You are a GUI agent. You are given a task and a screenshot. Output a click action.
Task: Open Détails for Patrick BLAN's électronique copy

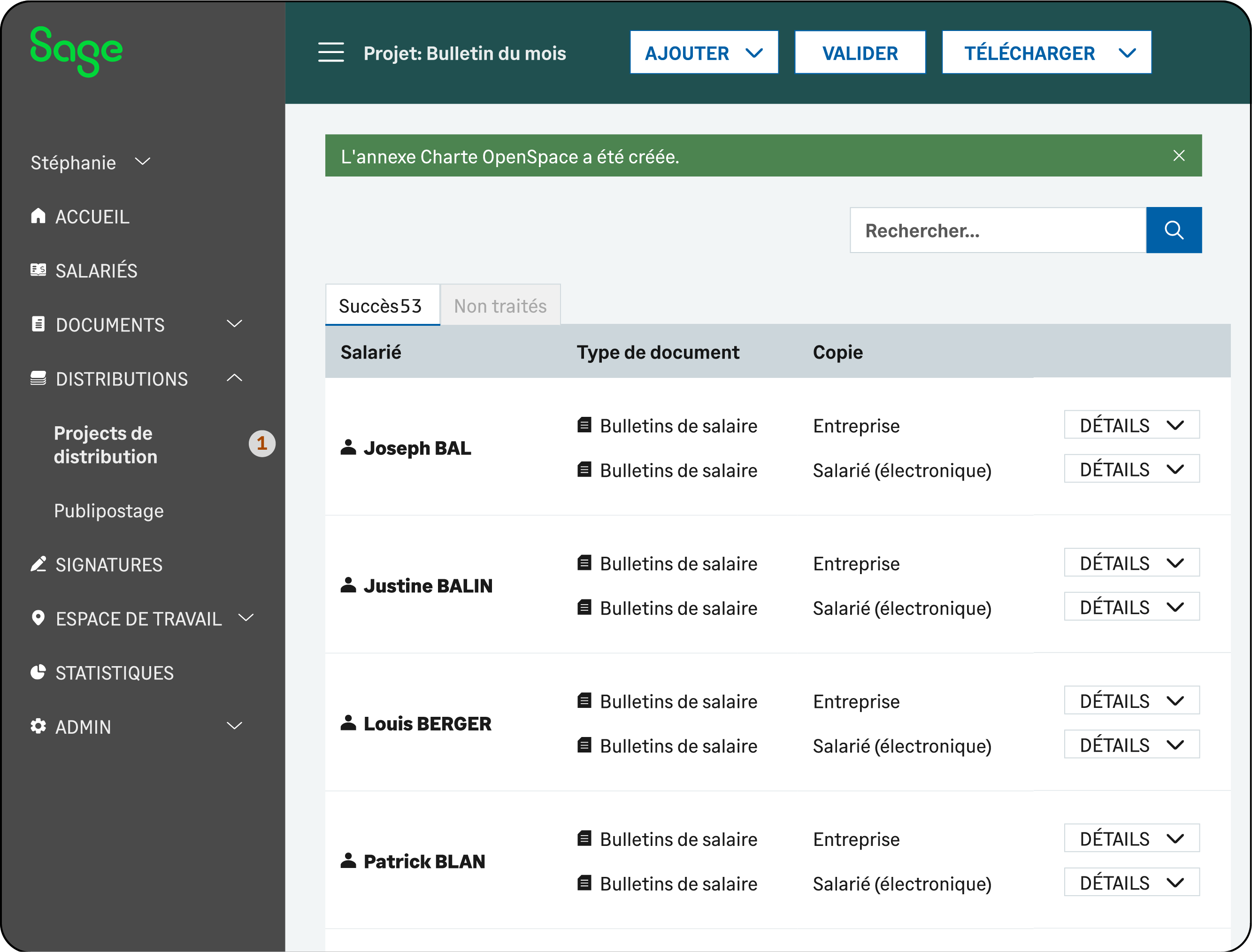[1131, 882]
